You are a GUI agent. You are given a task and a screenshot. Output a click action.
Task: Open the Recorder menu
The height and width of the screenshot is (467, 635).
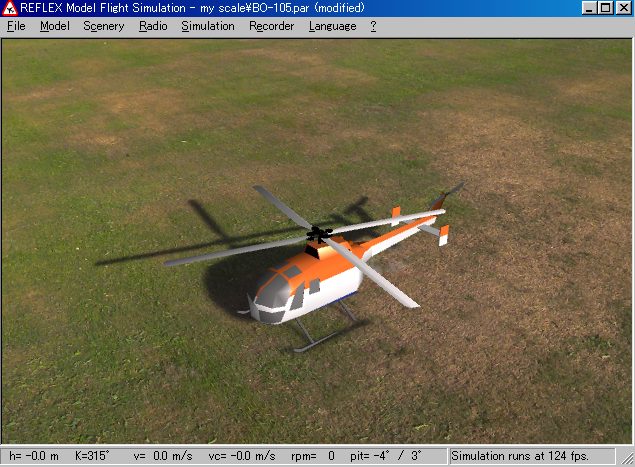271,26
